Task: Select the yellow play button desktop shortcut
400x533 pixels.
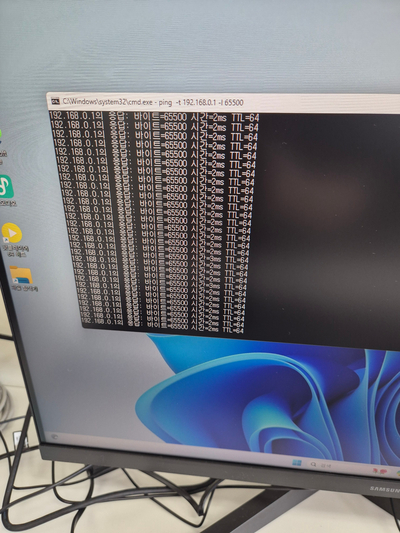Action: [x=12, y=233]
